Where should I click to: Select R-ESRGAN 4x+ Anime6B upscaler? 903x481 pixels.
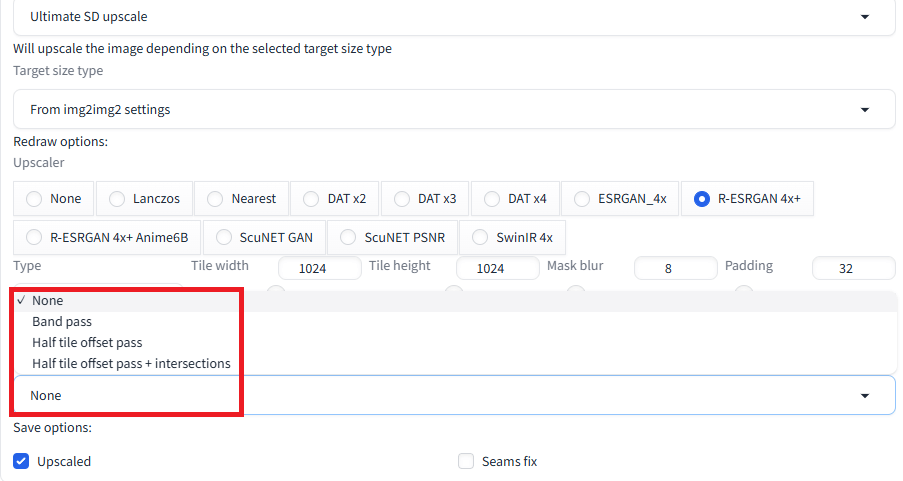(x=34, y=237)
